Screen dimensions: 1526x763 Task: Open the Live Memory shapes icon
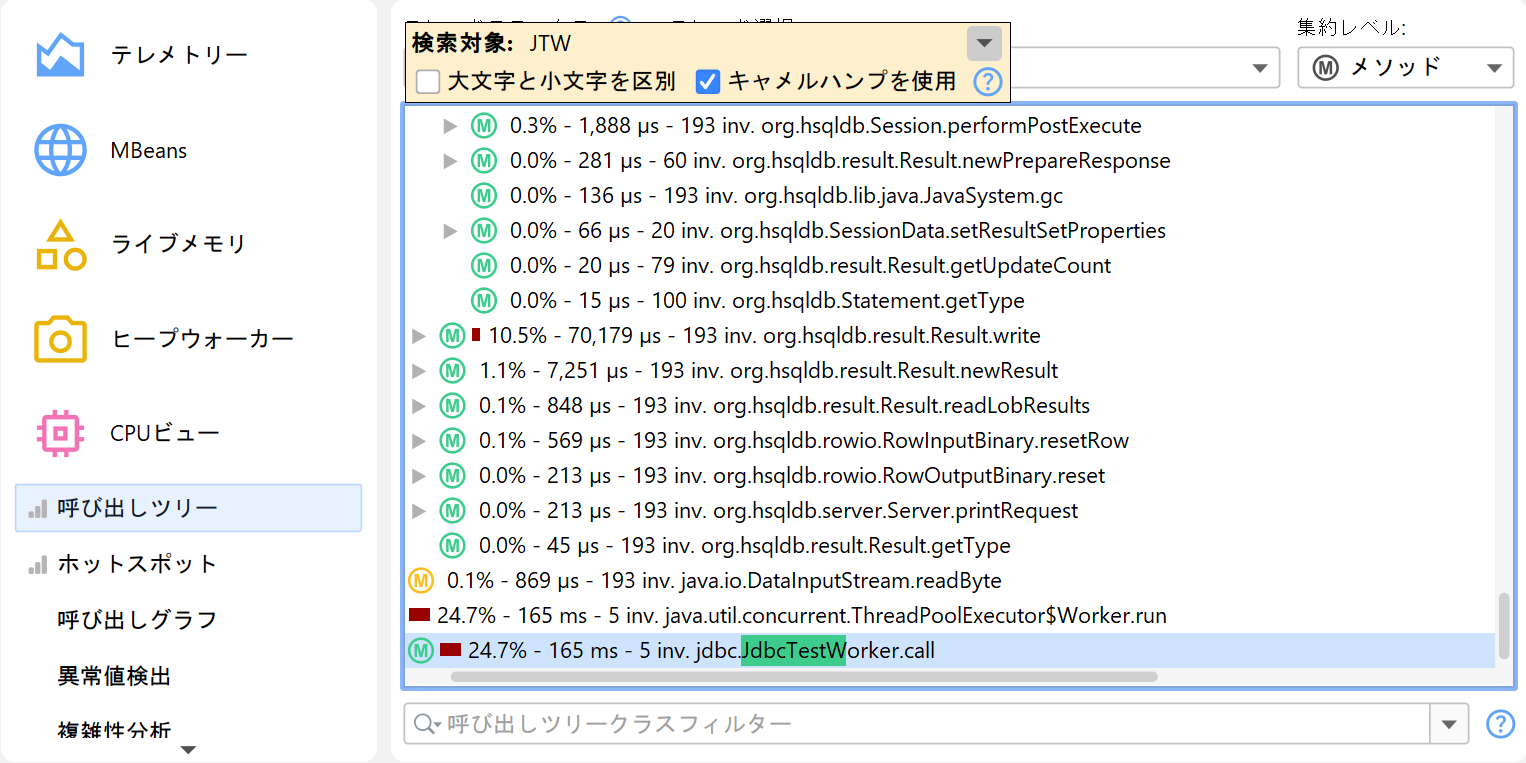point(60,245)
